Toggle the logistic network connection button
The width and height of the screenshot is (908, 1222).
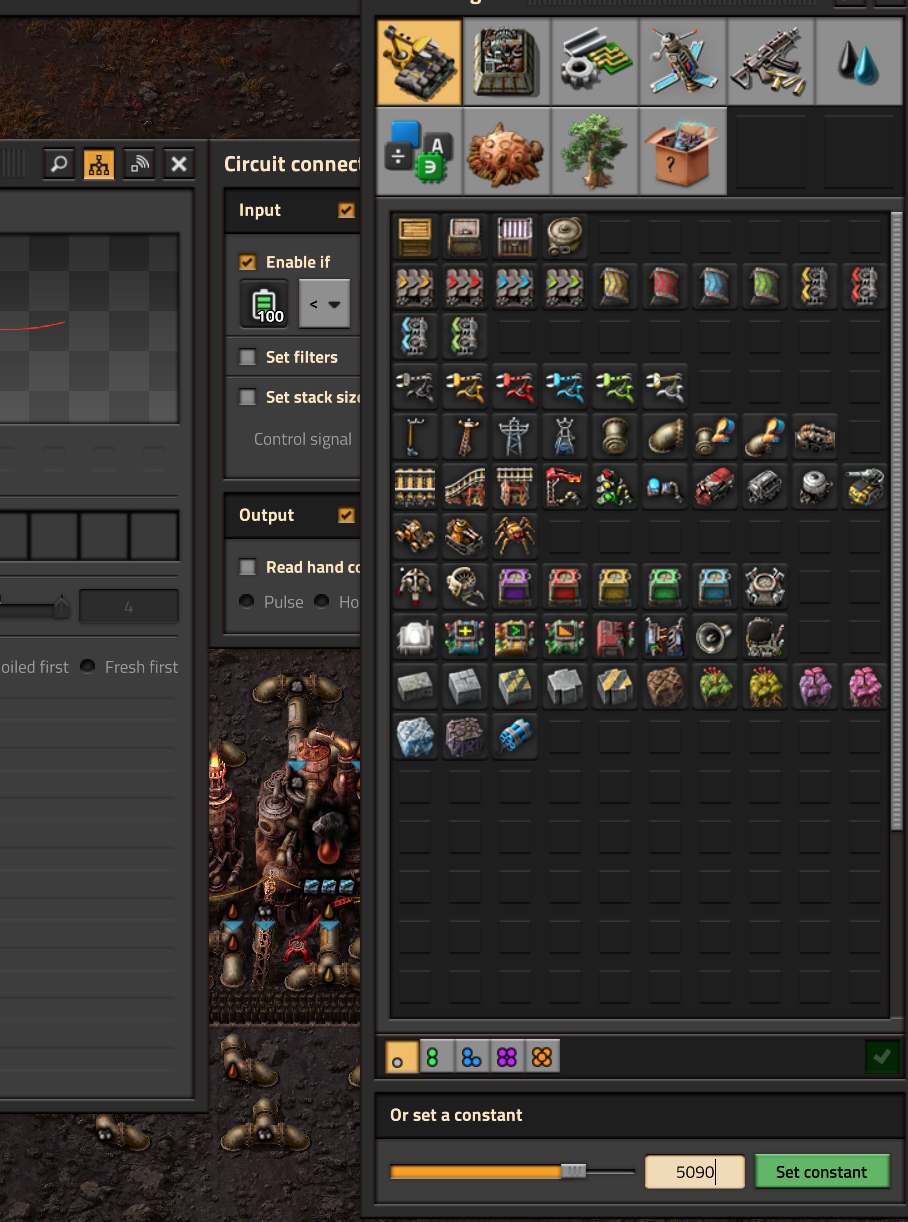pyautogui.click(x=139, y=164)
